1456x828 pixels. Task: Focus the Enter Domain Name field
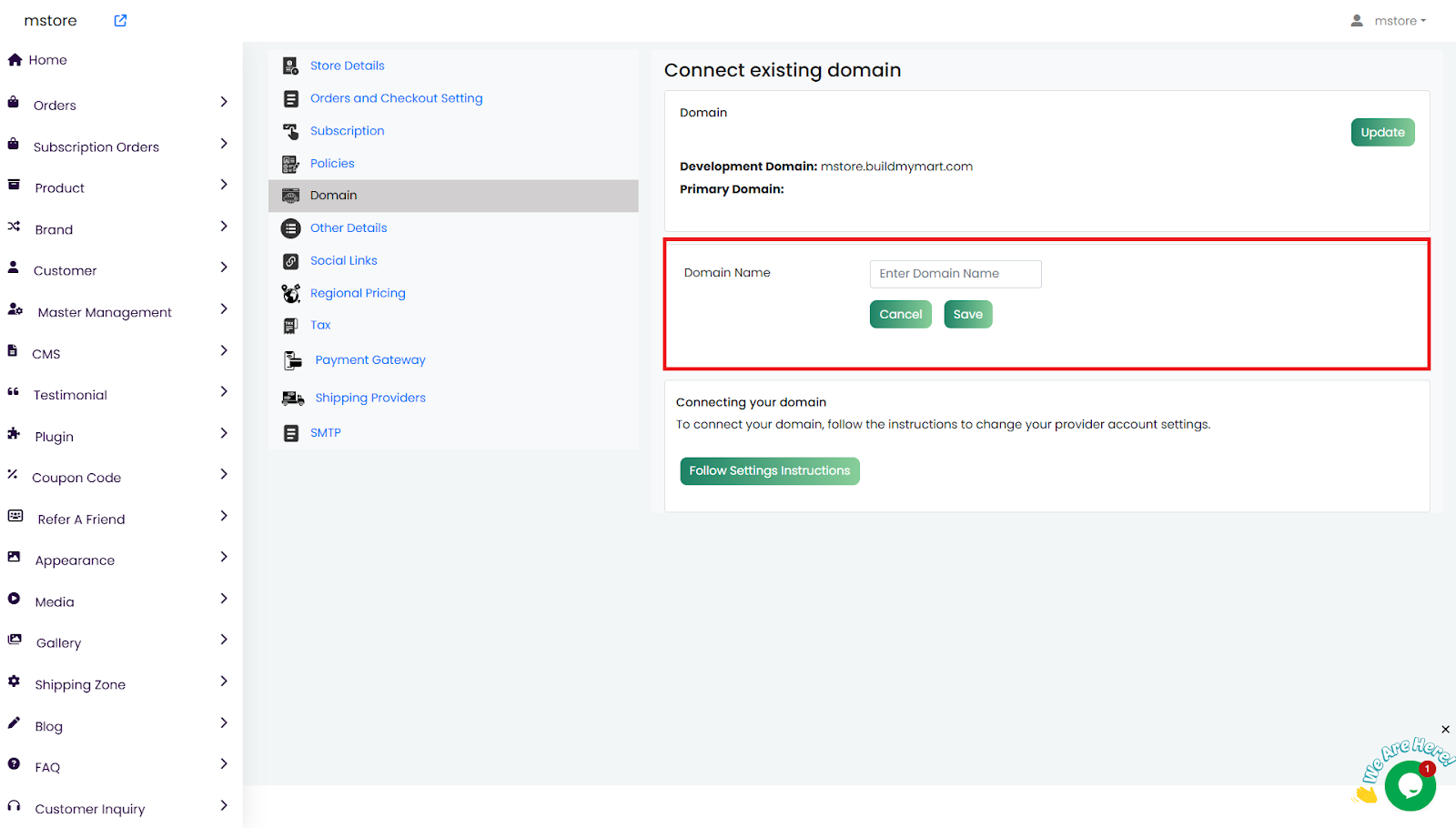[955, 274]
